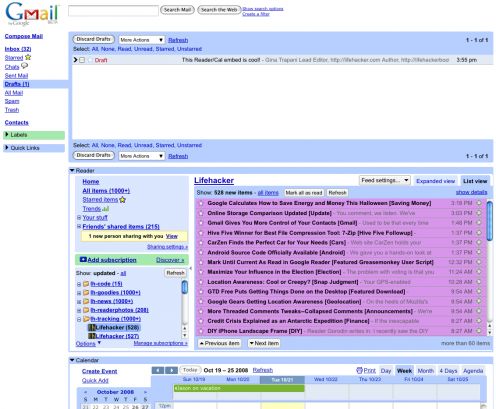Toggle the star on the Draft message
Image resolution: width=496 pixels, height=409 pixels.
point(90,60)
